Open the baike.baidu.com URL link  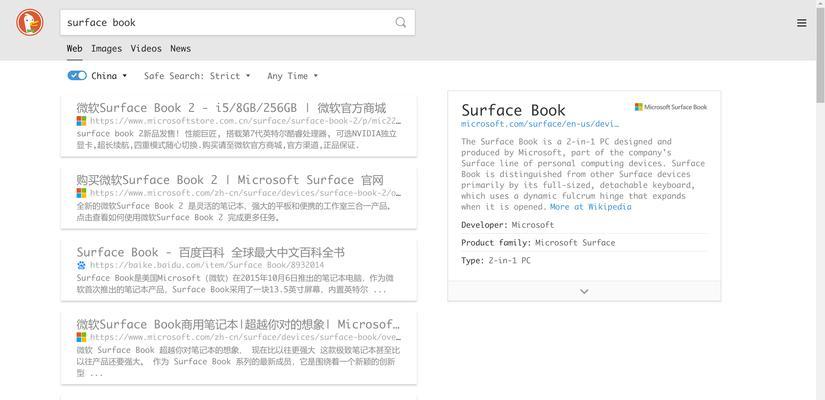point(207,265)
